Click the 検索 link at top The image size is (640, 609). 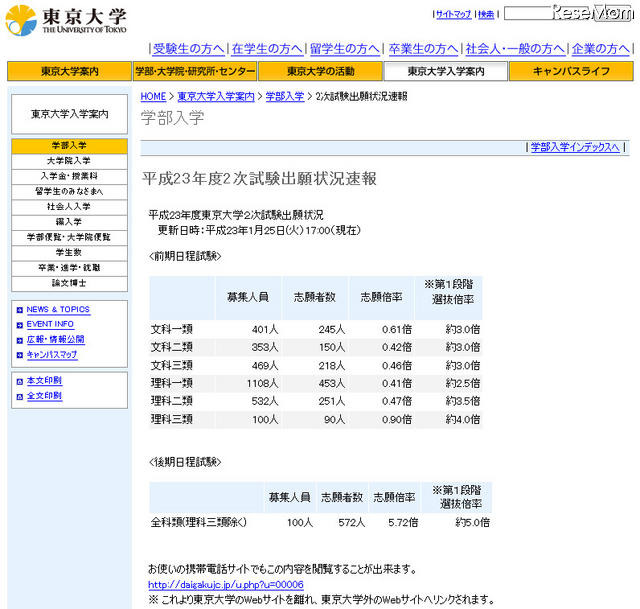pos(486,14)
